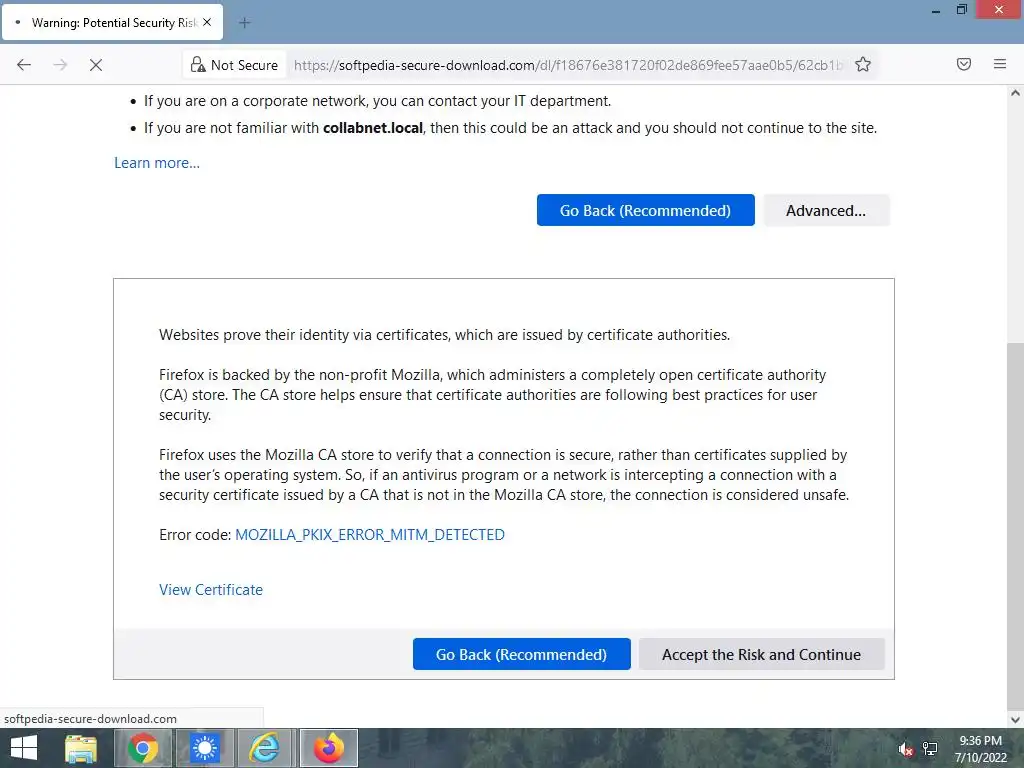Click the back navigation arrow

tap(24, 65)
